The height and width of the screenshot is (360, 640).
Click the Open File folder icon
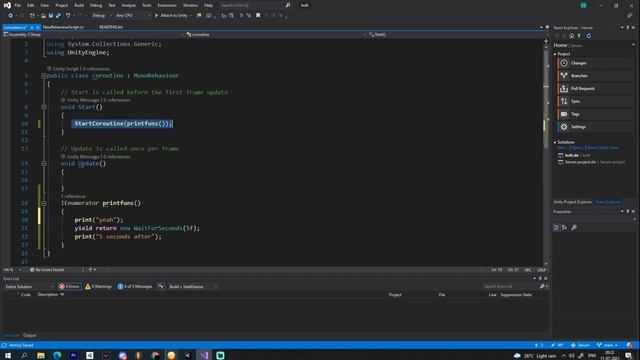[43, 16]
